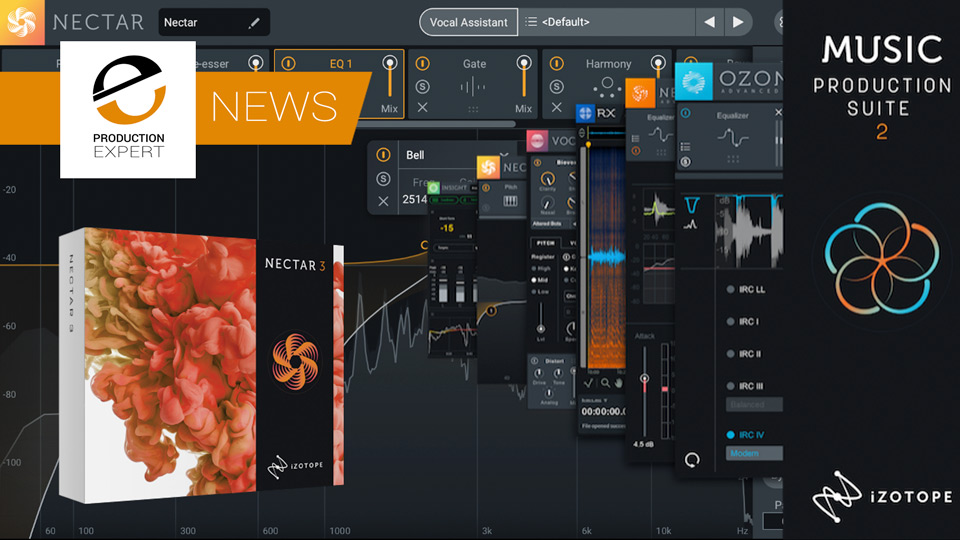Toggle the Neutron Equalizer power button
This screenshot has width=960, height=540.
click(636, 151)
